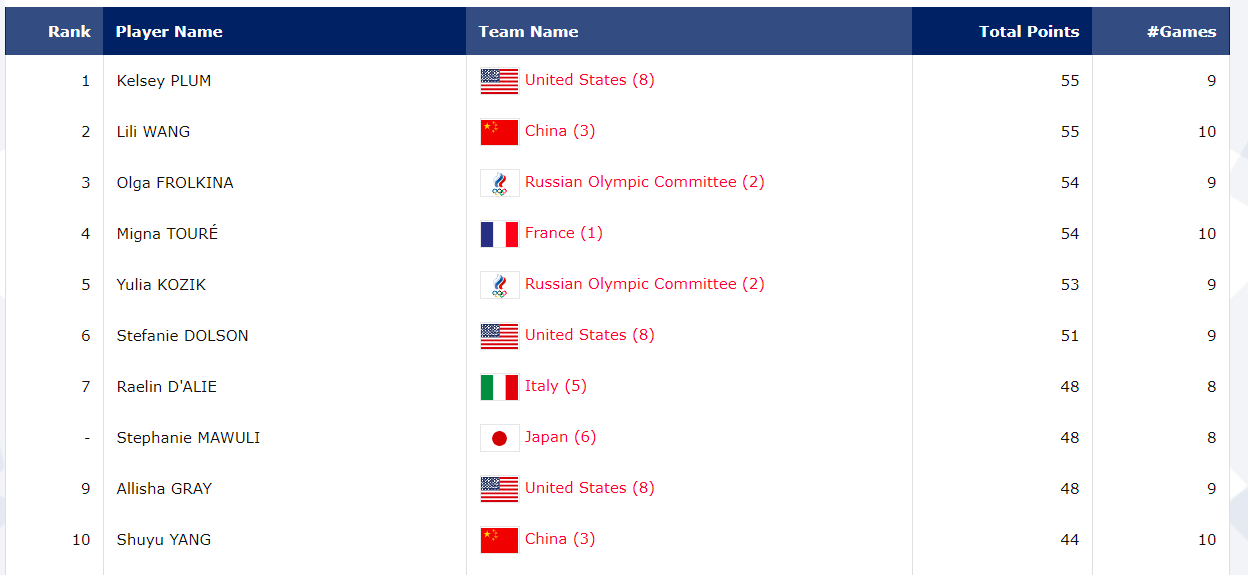The width and height of the screenshot is (1248, 575).
Task: Click the China flag in Lili WANG's row
Action: pyautogui.click(x=499, y=132)
